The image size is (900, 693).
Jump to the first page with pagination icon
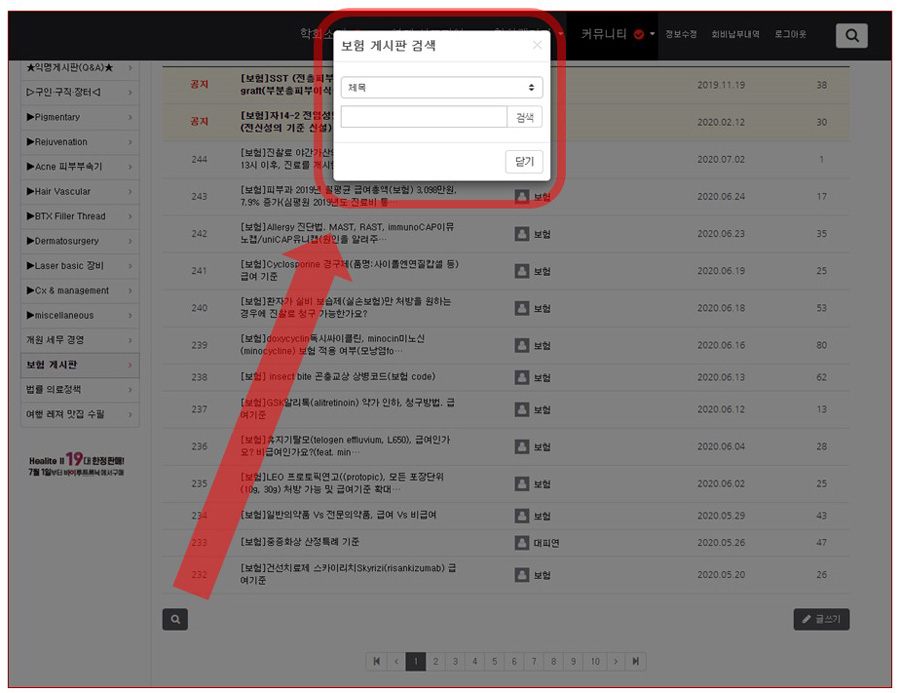[377, 661]
